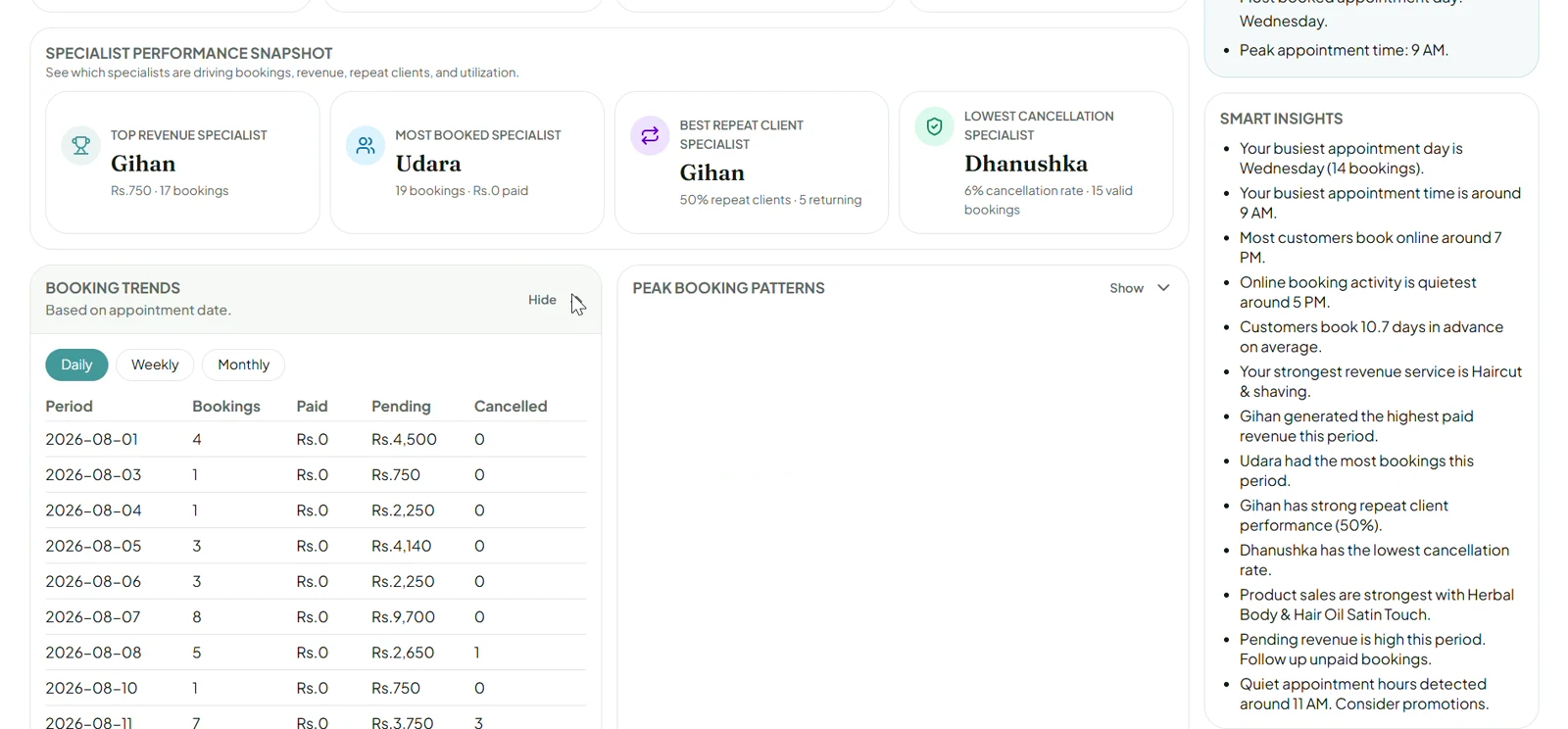Click the chevron next to Show
This screenshot has height=729, width=1568.
(1163, 288)
